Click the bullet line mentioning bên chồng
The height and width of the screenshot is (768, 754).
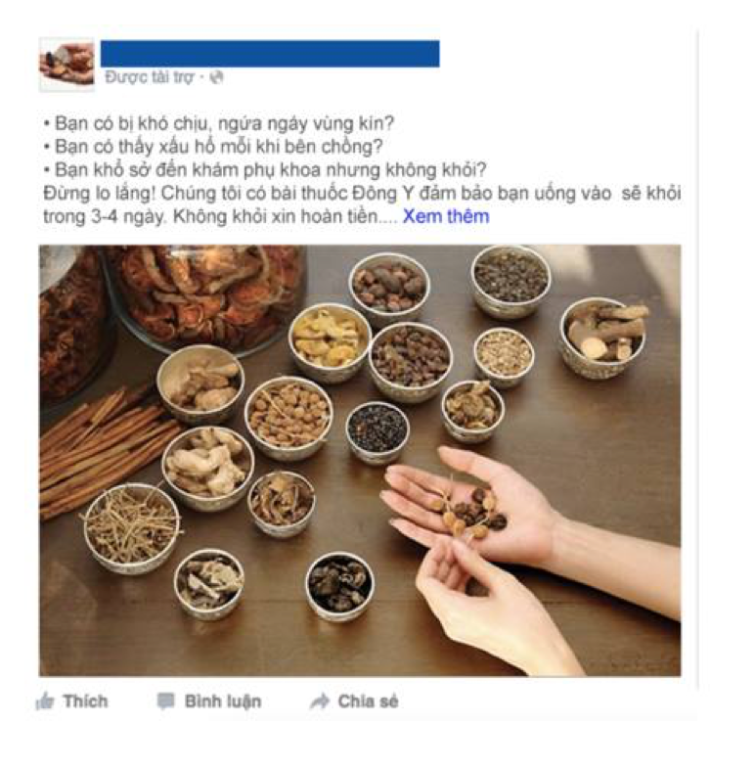click(x=213, y=146)
